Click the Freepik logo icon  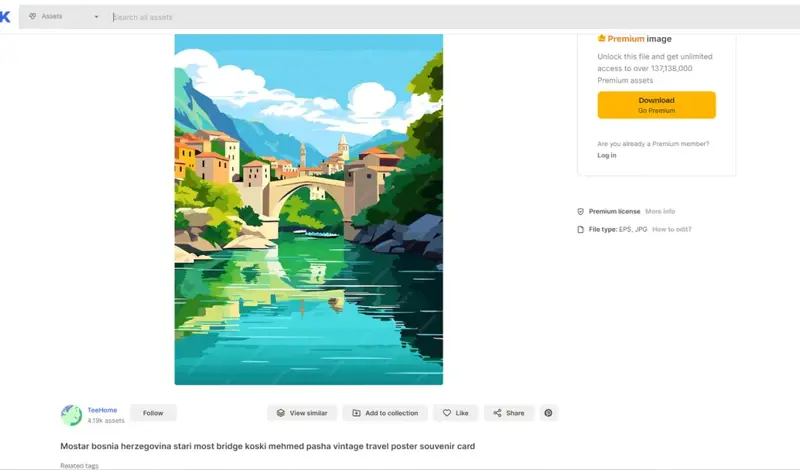coord(5,17)
